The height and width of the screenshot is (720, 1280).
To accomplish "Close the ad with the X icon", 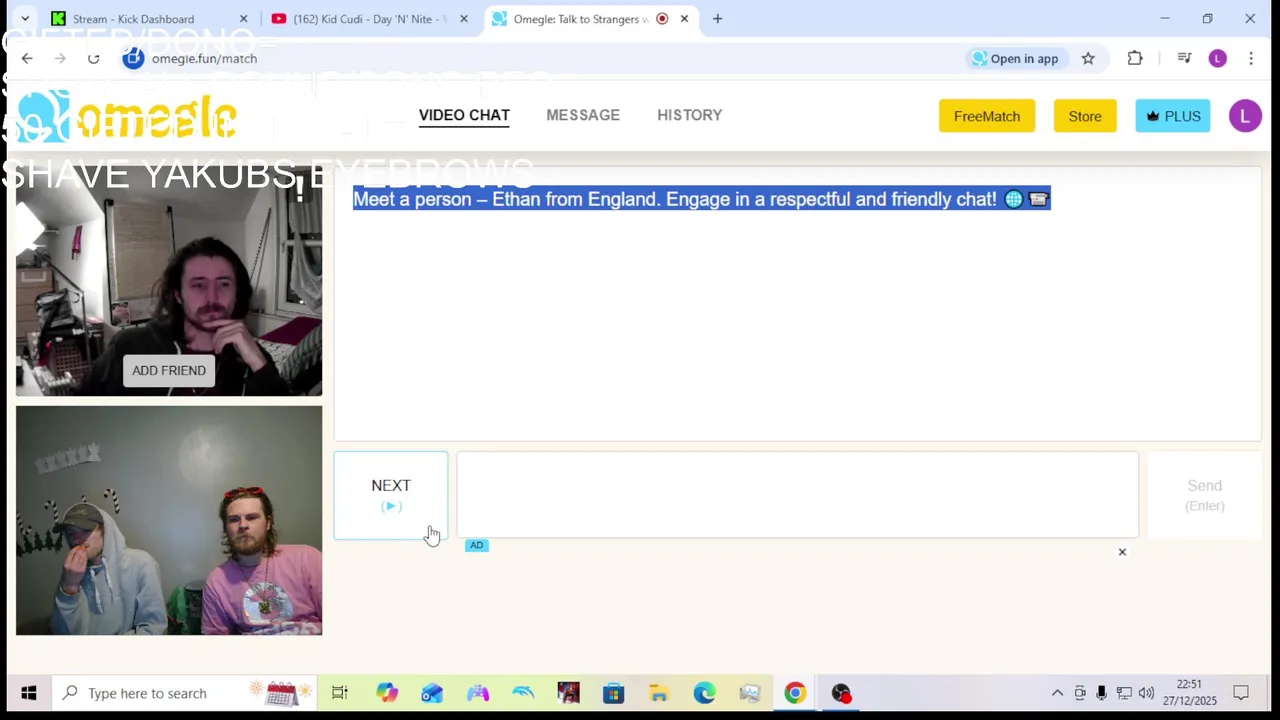I will point(1122,552).
